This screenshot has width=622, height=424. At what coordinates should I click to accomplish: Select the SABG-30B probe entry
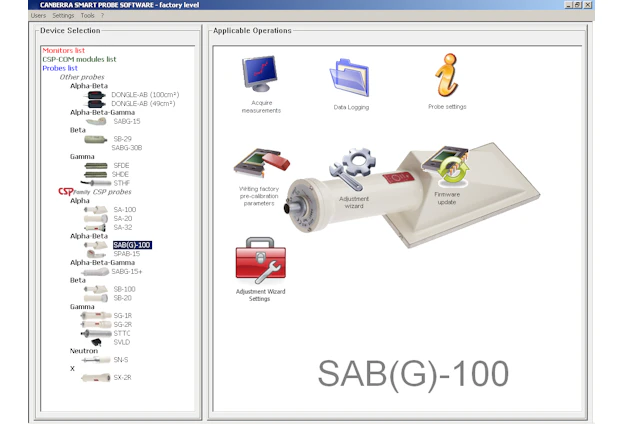pos(127,148)
